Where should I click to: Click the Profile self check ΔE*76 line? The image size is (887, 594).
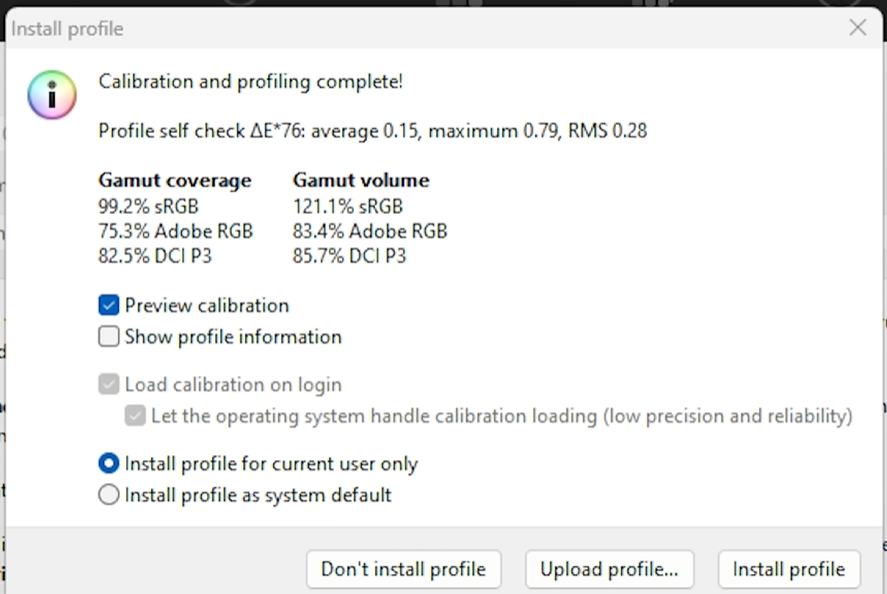point(372,130)
